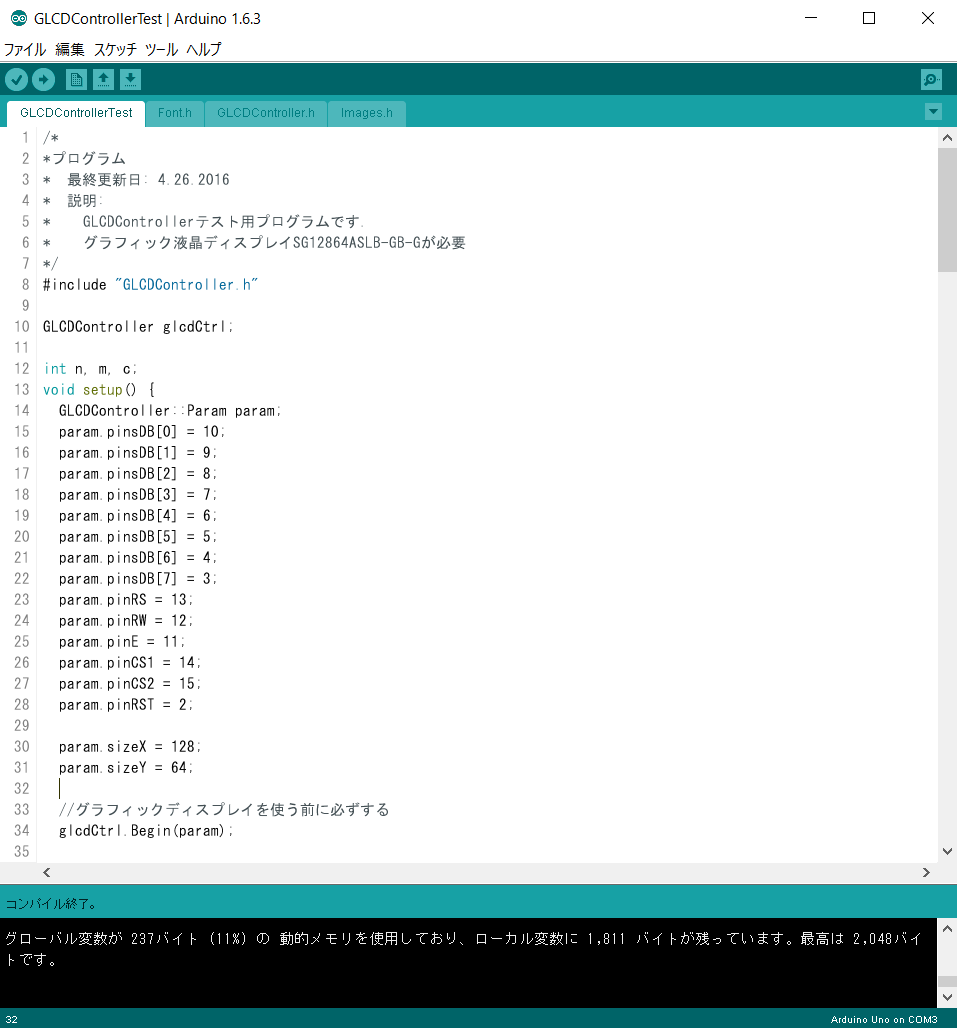Save the sketch with the down-arrow icon

point(130,80)
